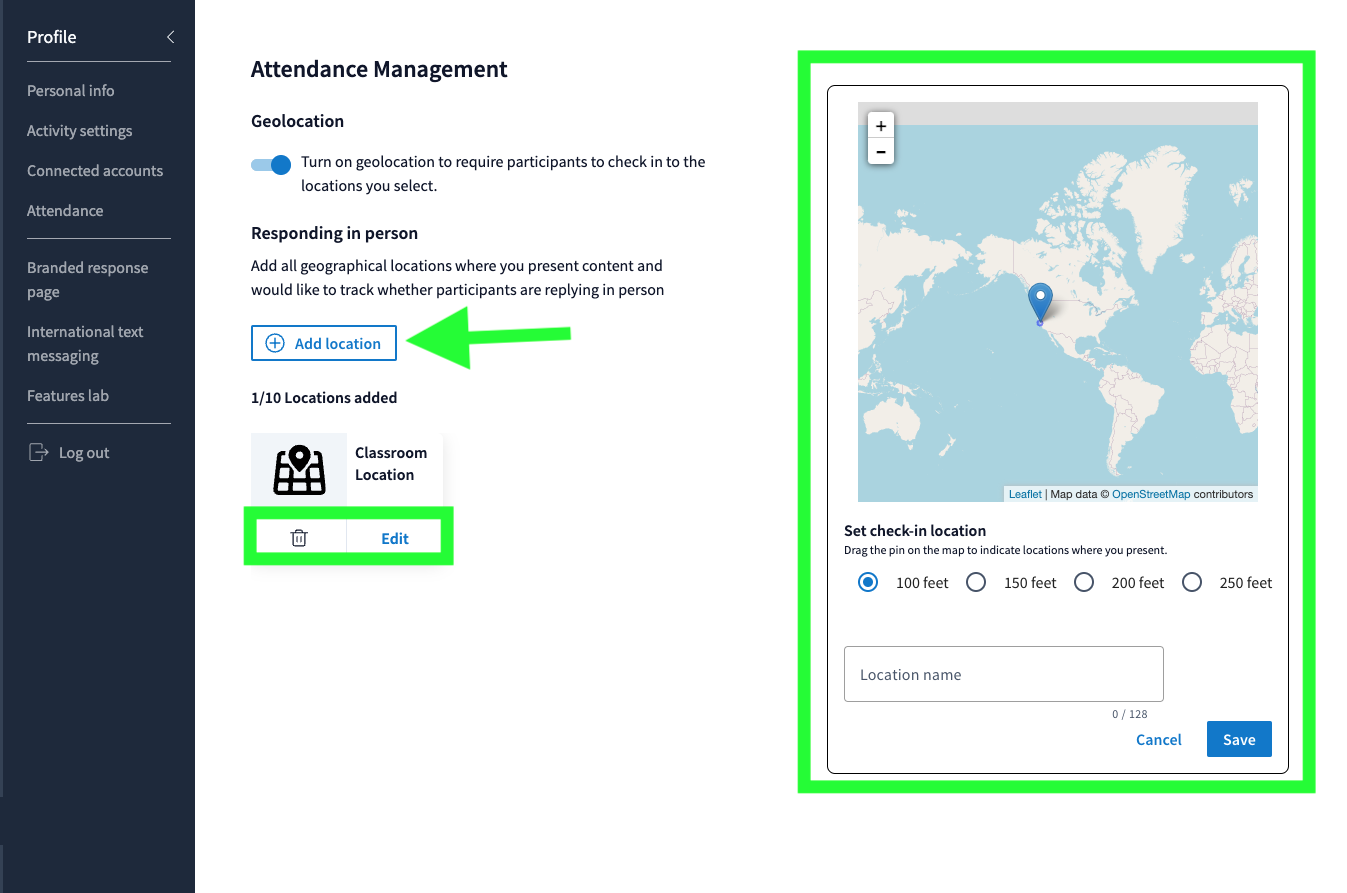
Task: Click the location pin marker on the map
Action: coord(1040,297)
